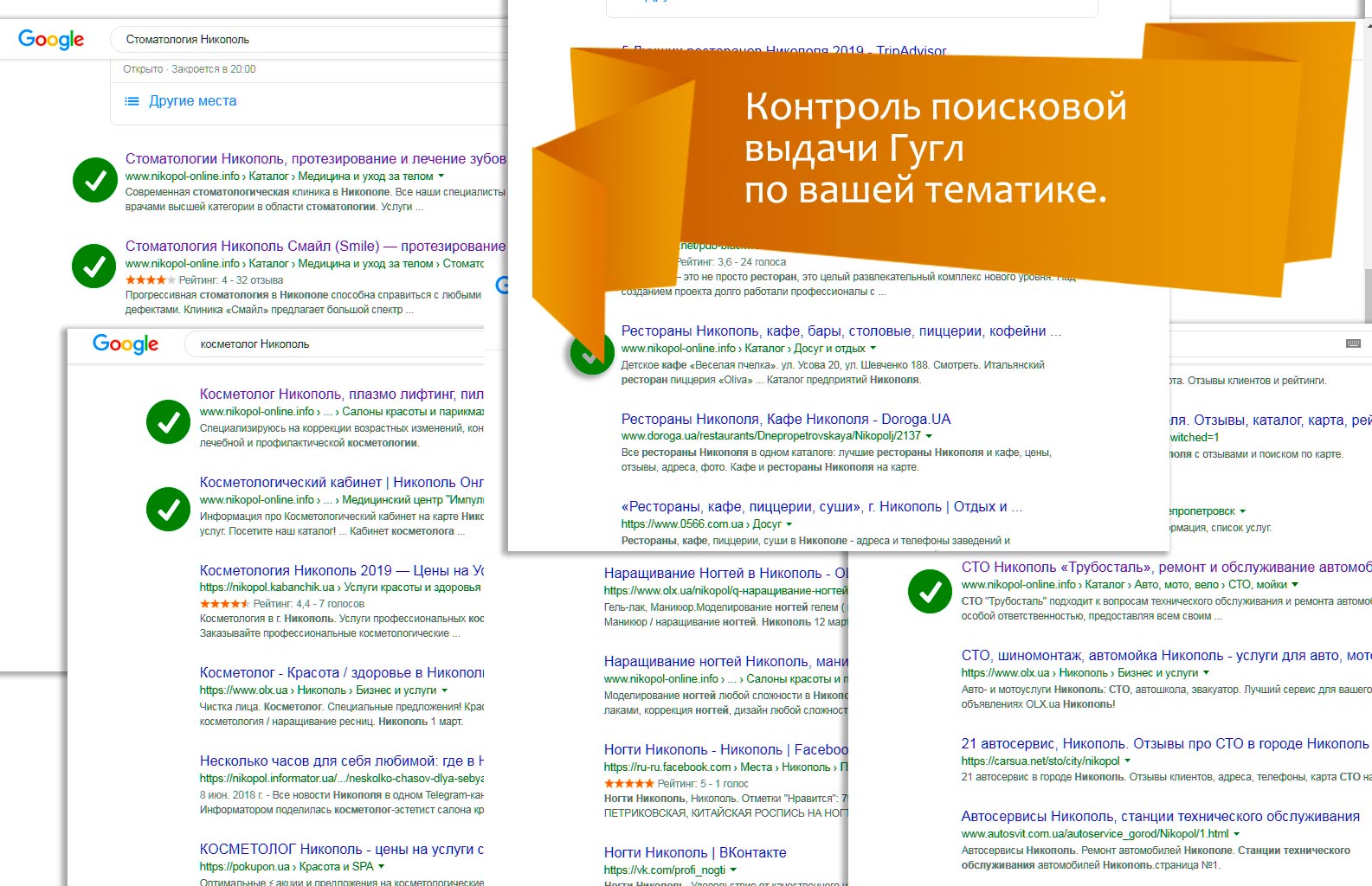
Task: Open result КОСМЕТОЛОГ Никополь - цены на услуги
Action: coord(341,849)
